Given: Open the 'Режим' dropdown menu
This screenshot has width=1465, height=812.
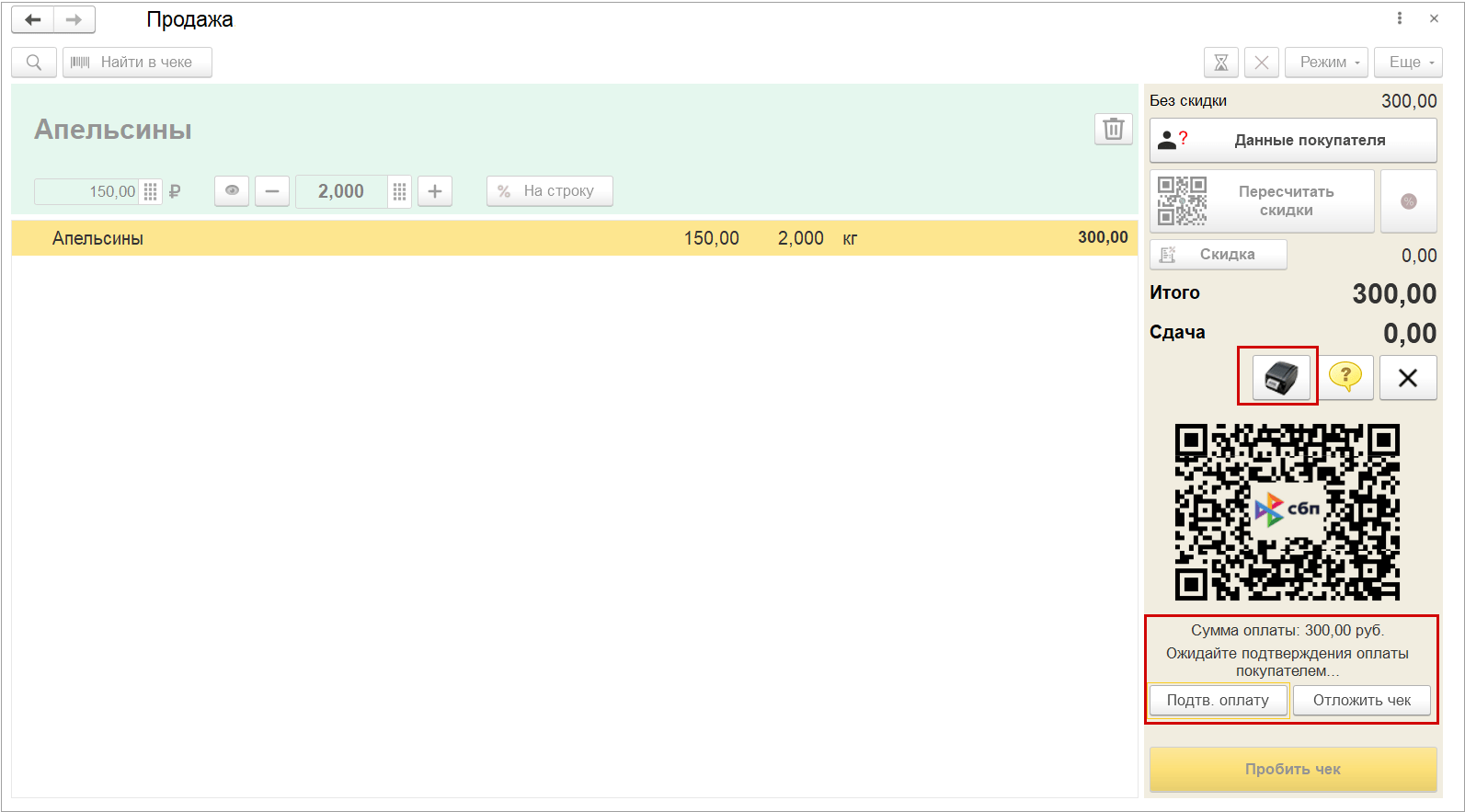Looking at the screenshot, I should (x=1326, y=63).
